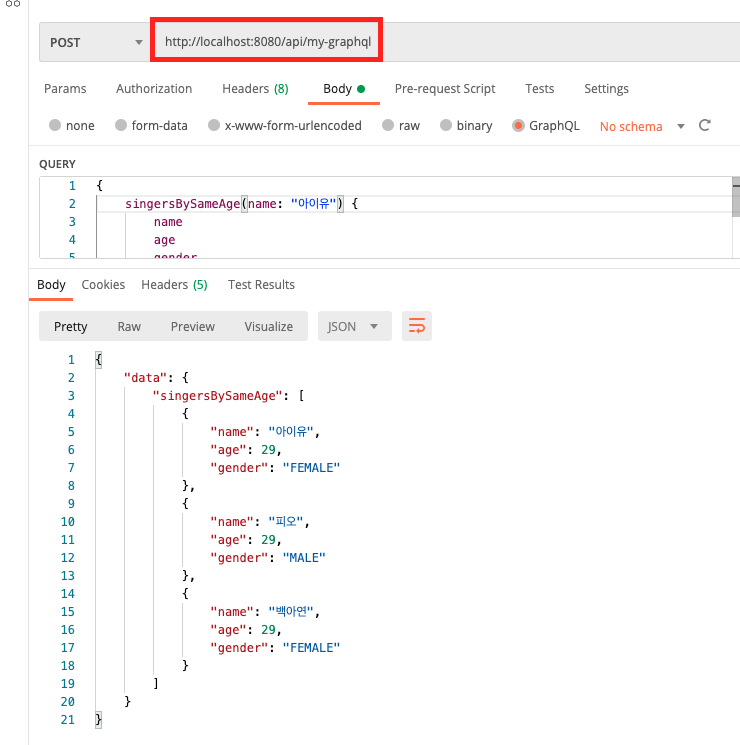Click the "백아연" name value in response
Viewport: 740px width, 745px height.
pos(291,611)
